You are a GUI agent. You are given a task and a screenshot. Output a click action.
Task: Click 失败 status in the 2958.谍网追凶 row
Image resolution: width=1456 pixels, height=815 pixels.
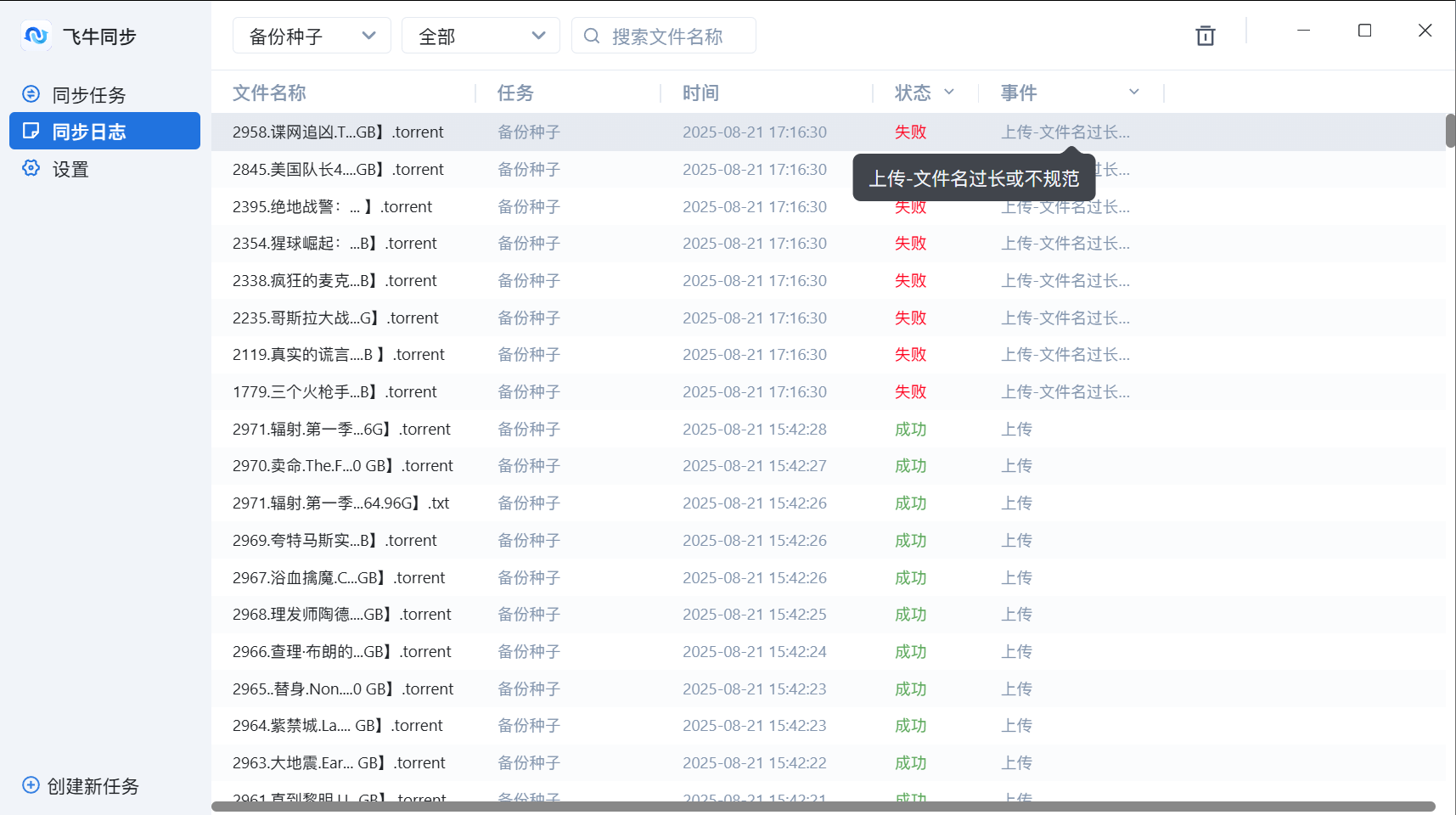coord(910,132)
